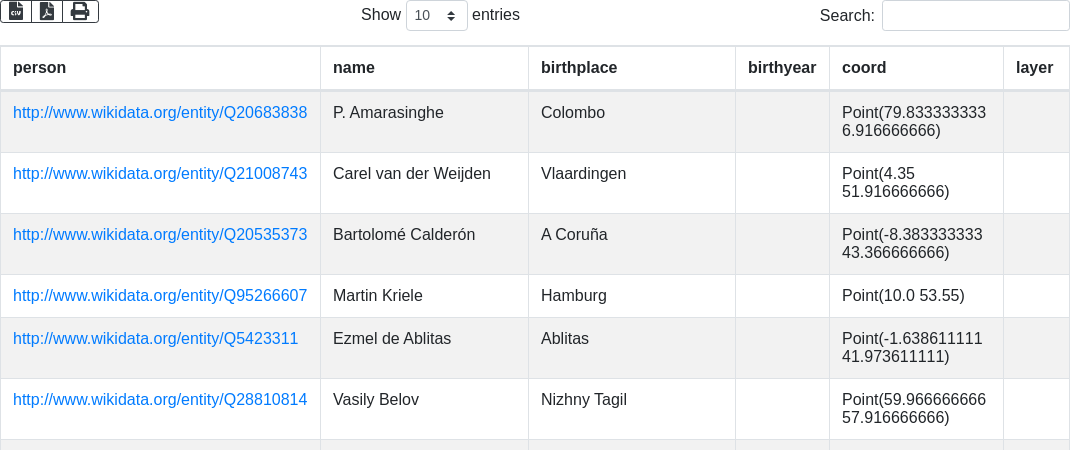Click the birthplace cell Nizhny Tagil
Image resolution: width=1070 pixels, height=450 pixels.
click(584, 399)
